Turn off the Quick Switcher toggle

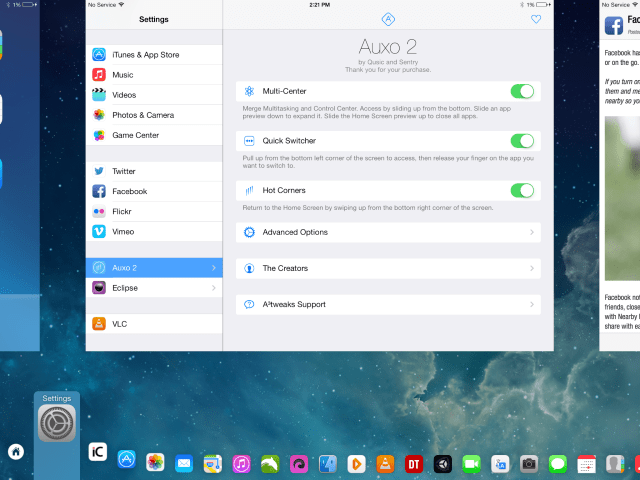pos(522,141)
